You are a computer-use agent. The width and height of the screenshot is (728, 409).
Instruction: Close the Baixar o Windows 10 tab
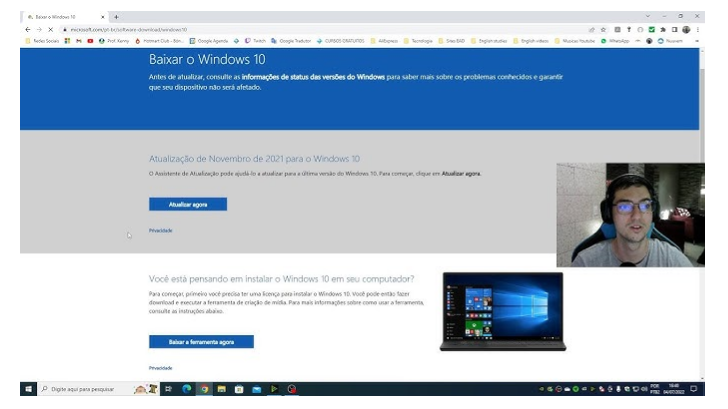103,17
